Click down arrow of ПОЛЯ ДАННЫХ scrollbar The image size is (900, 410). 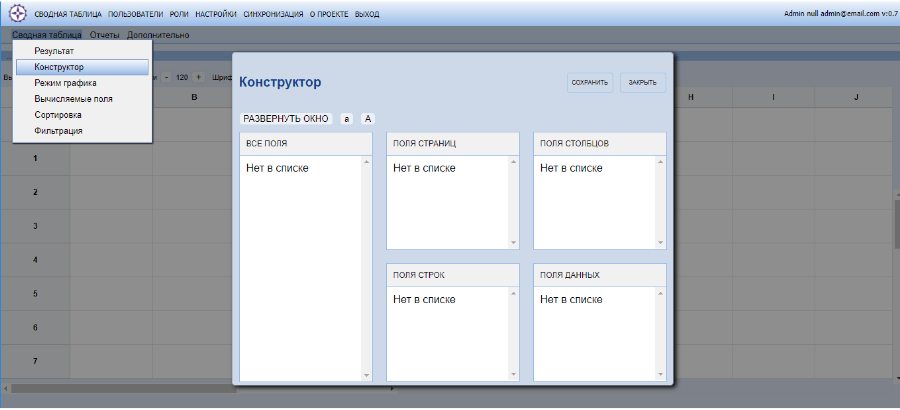tap(660, 376)
